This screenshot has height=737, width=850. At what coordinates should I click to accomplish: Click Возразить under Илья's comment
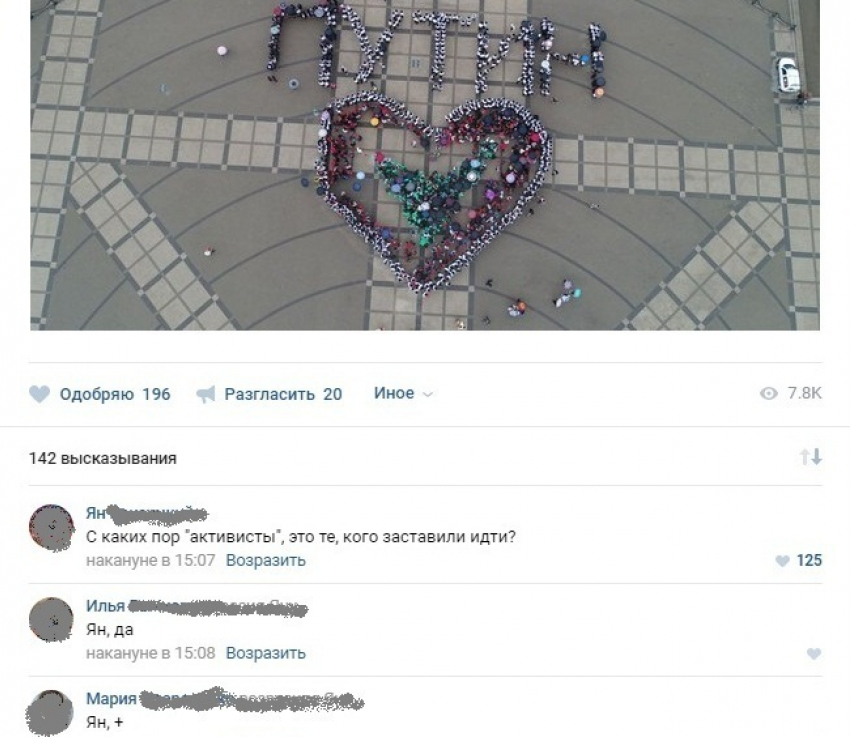point(266,653)
